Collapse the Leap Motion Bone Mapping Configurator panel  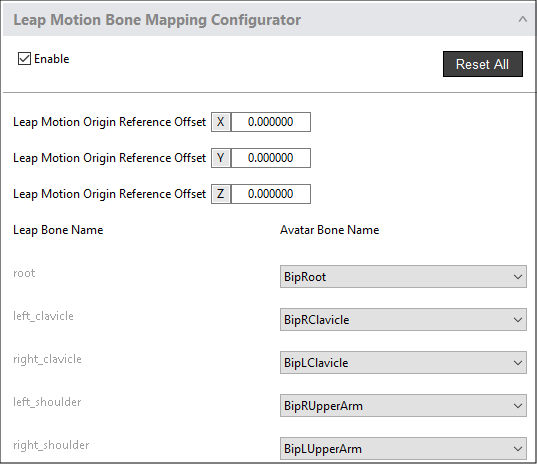pyautogui.click(x=522, y=20)
